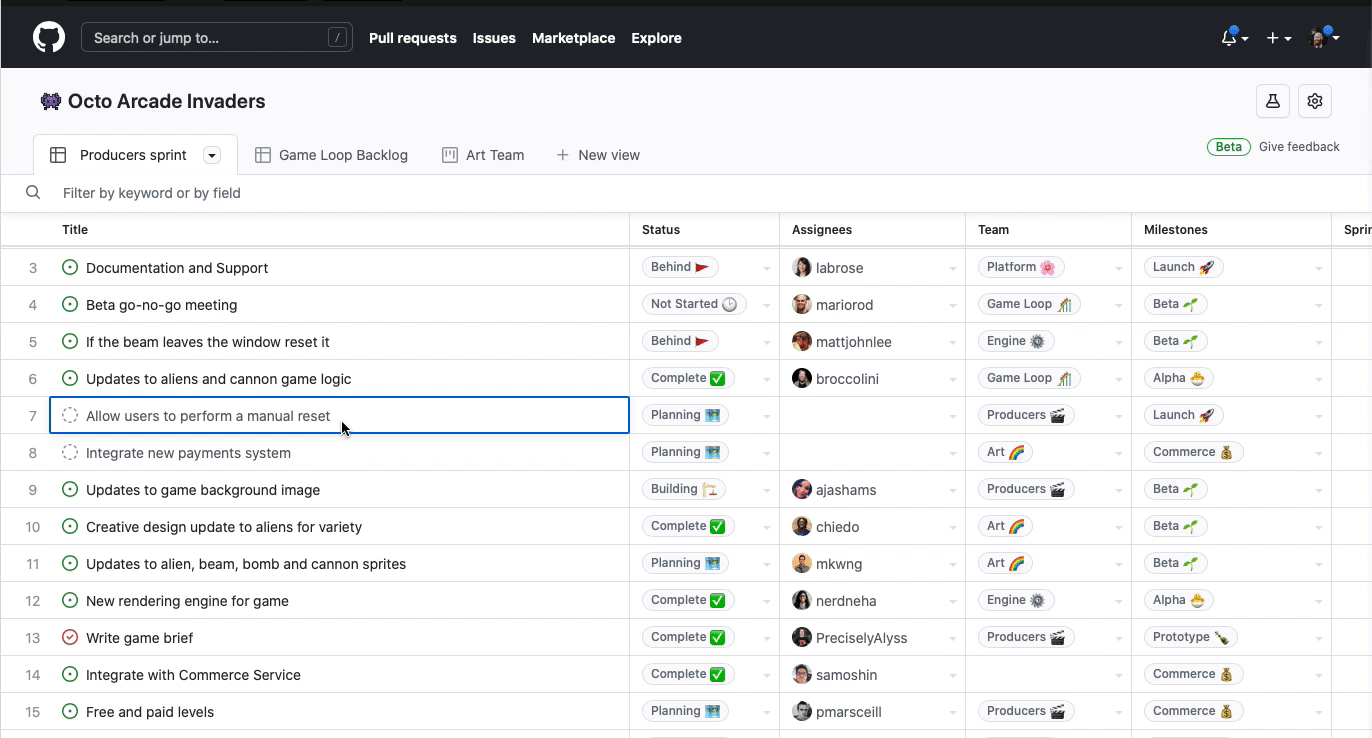This screenshot has height=738, width=1372.
Task: Click the filter search magnifier icon
Action: coord(33,193)
